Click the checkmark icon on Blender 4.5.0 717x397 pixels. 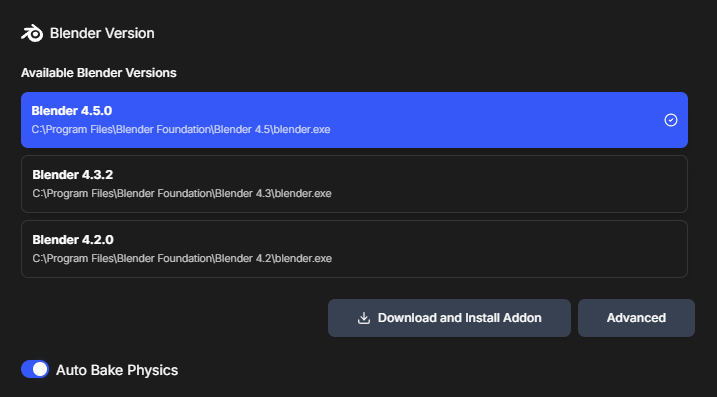670,120
